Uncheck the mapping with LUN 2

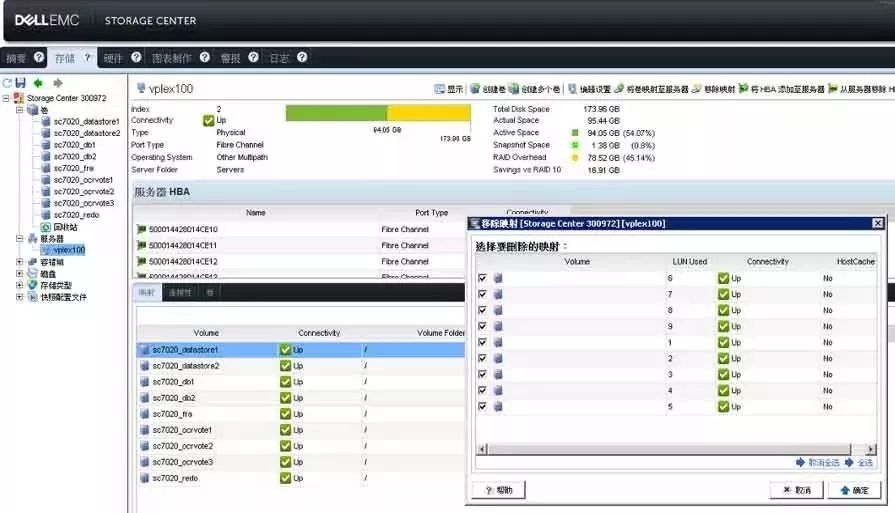click(483, 358)
